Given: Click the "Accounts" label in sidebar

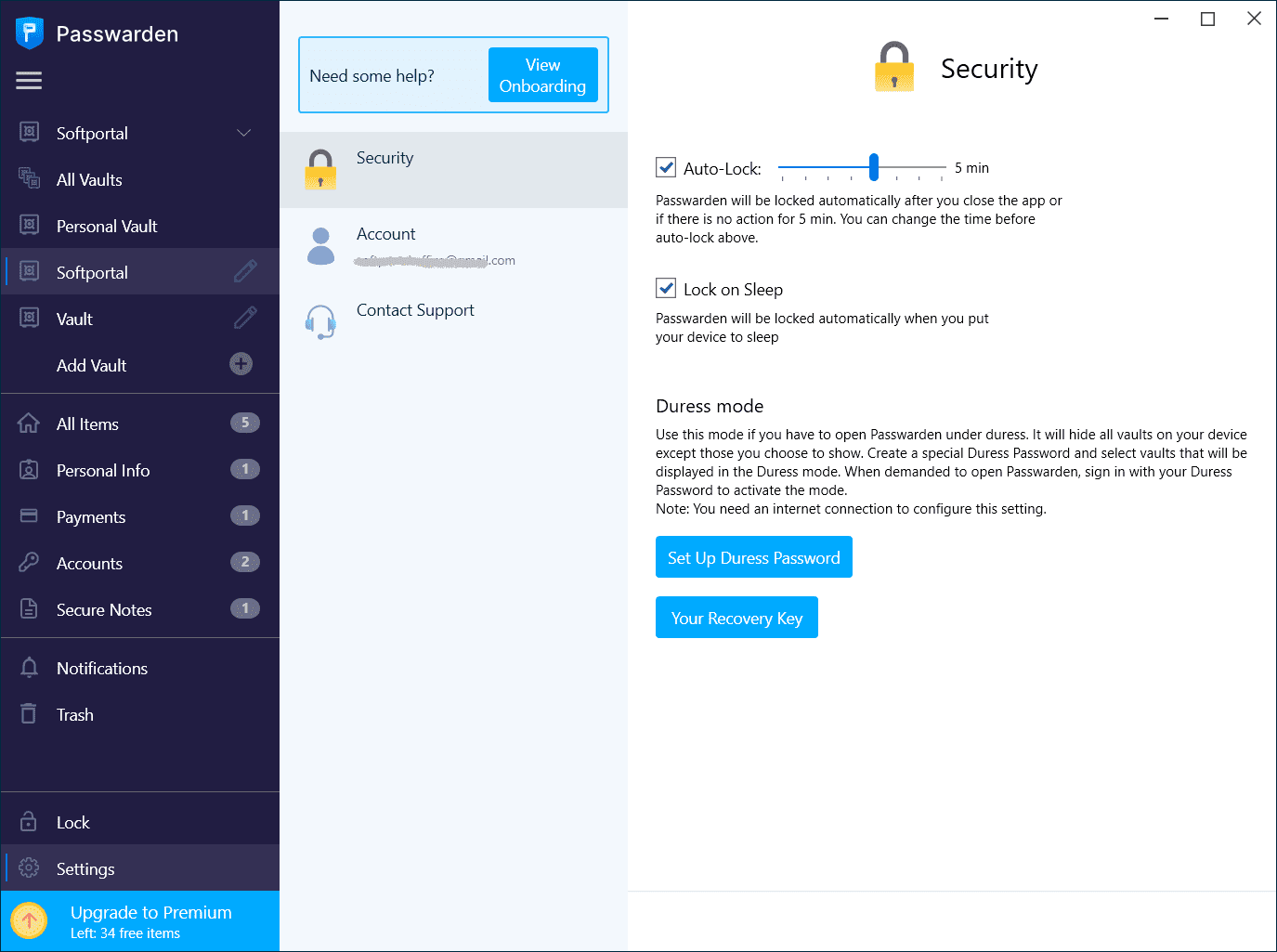Looking at the screenshot, I should pos(89,564).
